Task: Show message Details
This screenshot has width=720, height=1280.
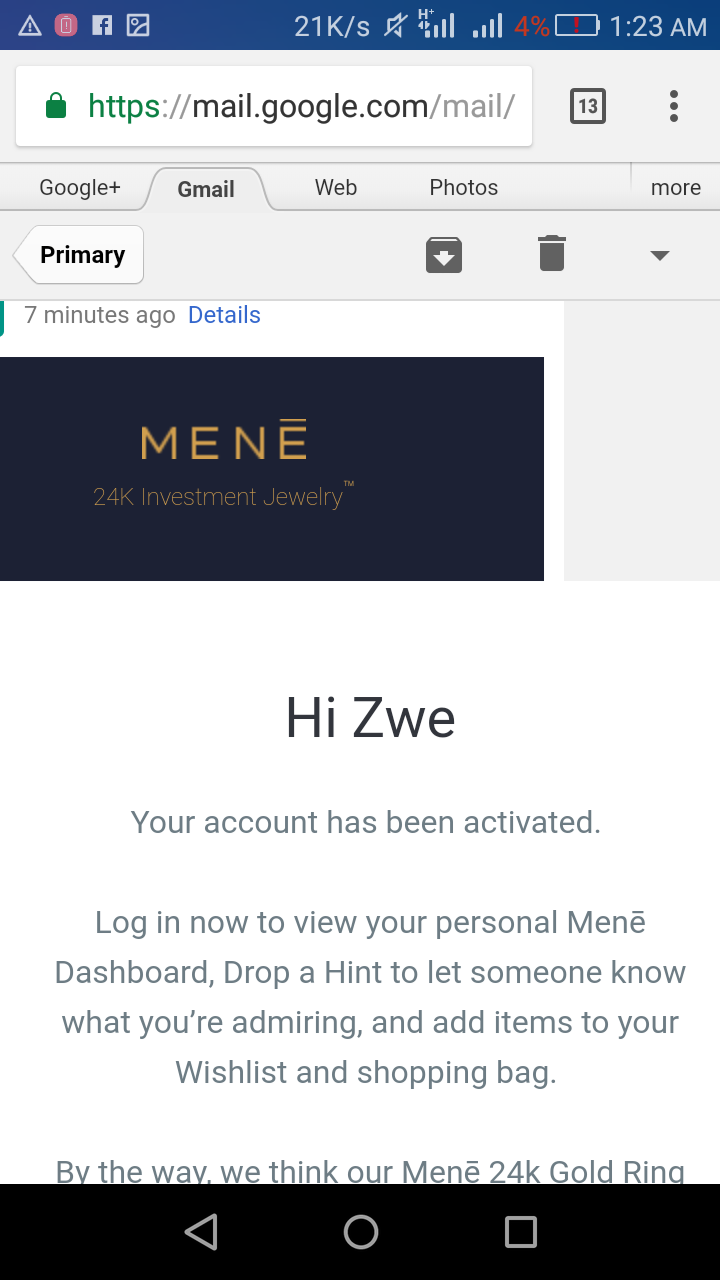Action: (x=224, y=315)
